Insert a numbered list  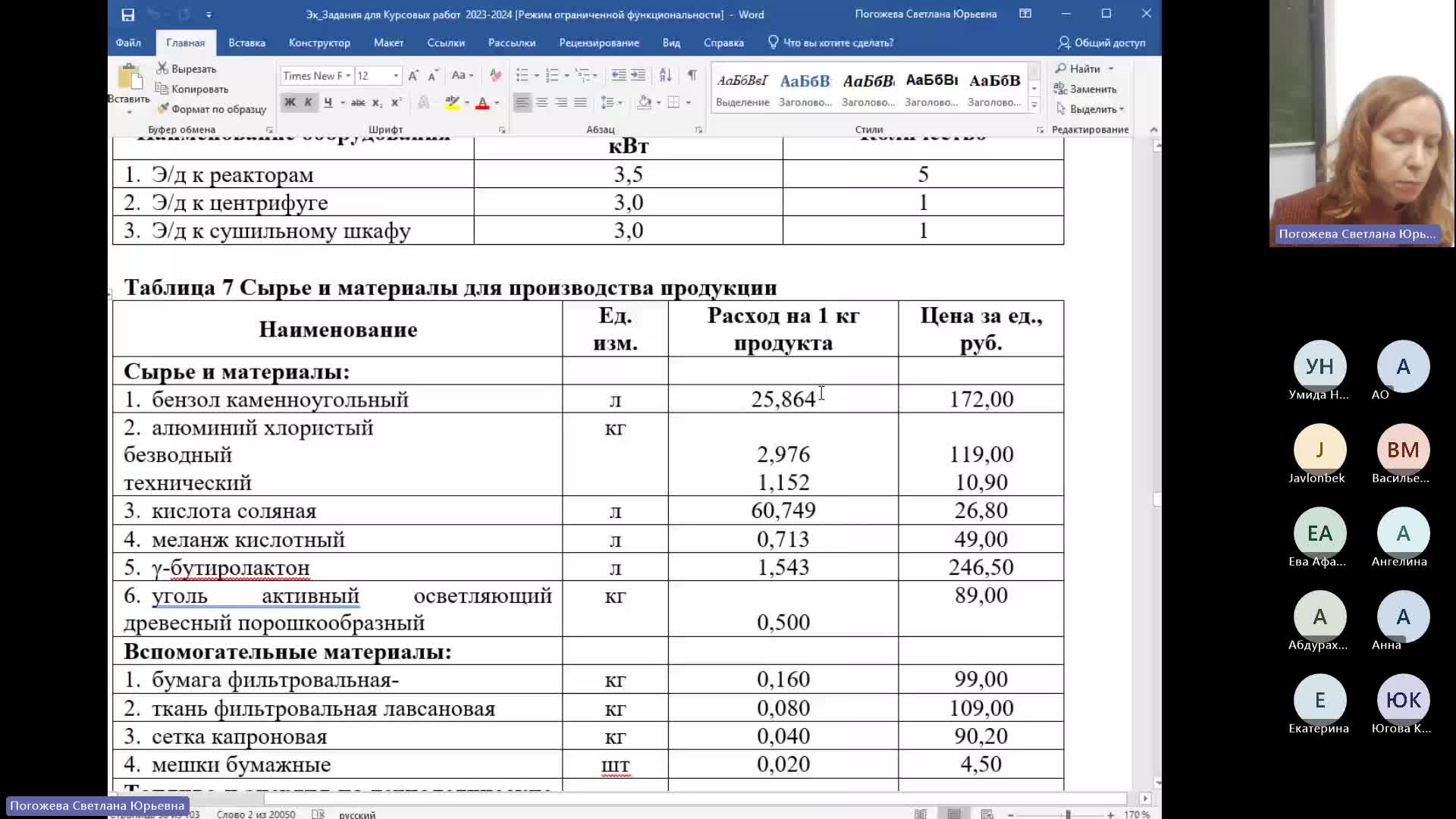[552, 75]
